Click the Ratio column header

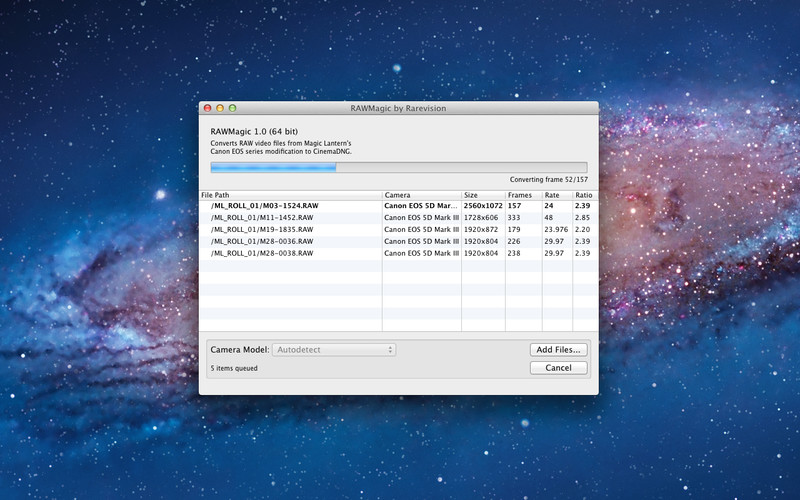(x=584, y=195)
